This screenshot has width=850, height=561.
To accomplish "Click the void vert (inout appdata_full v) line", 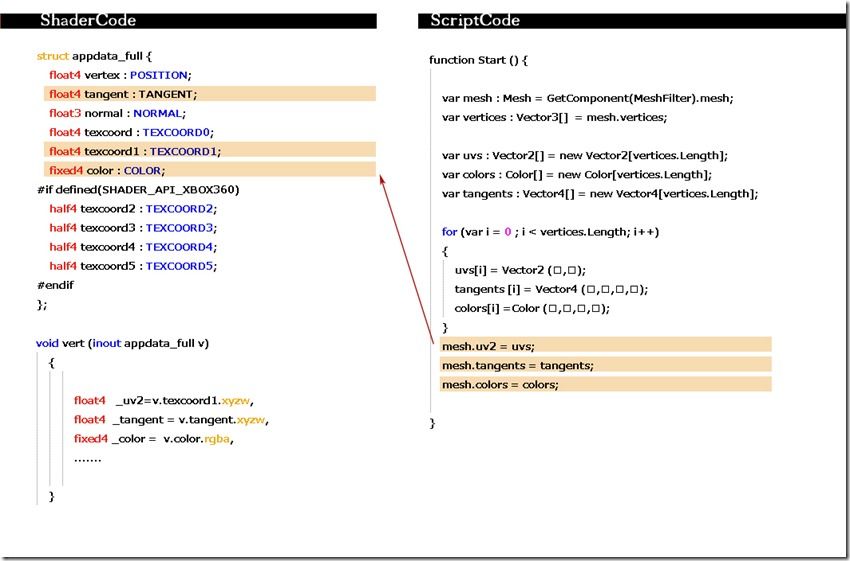I will pyautogui.click(x=123, y=343).
